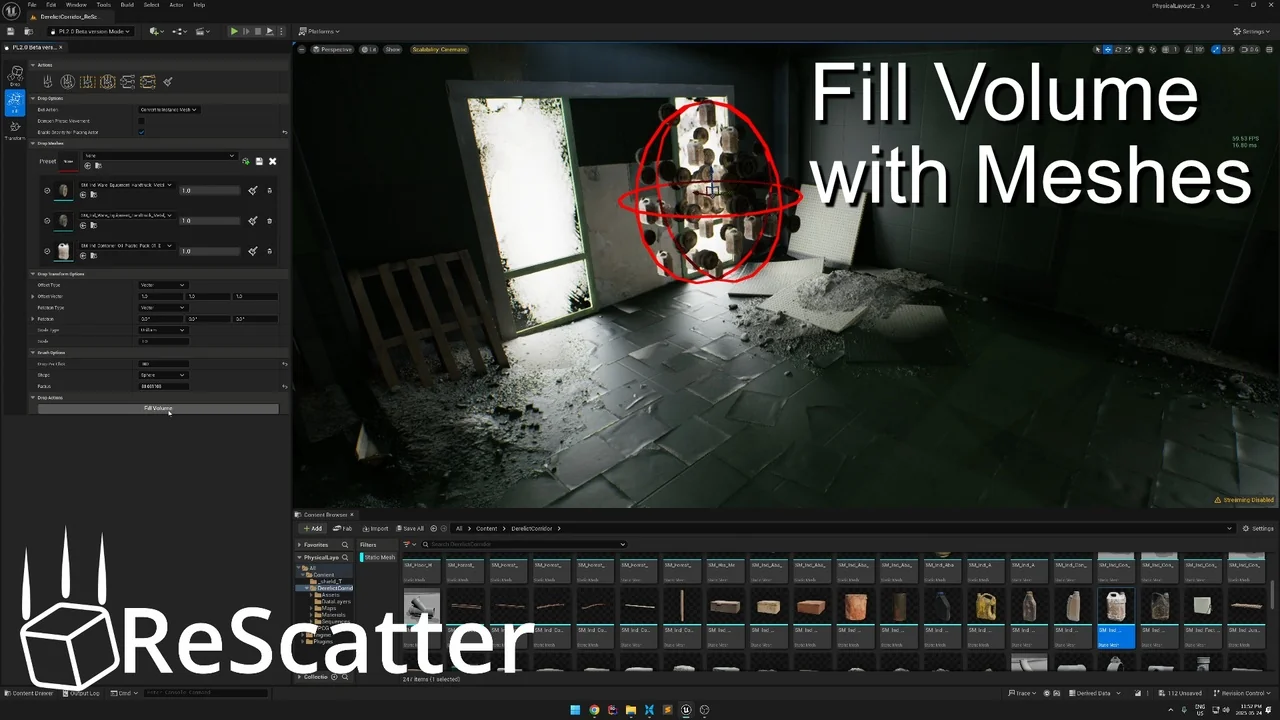Disable Enable Gravity for Placing Actor
Screen dimensions: 1280x720
pyautogui.click(x=142, y=132)
